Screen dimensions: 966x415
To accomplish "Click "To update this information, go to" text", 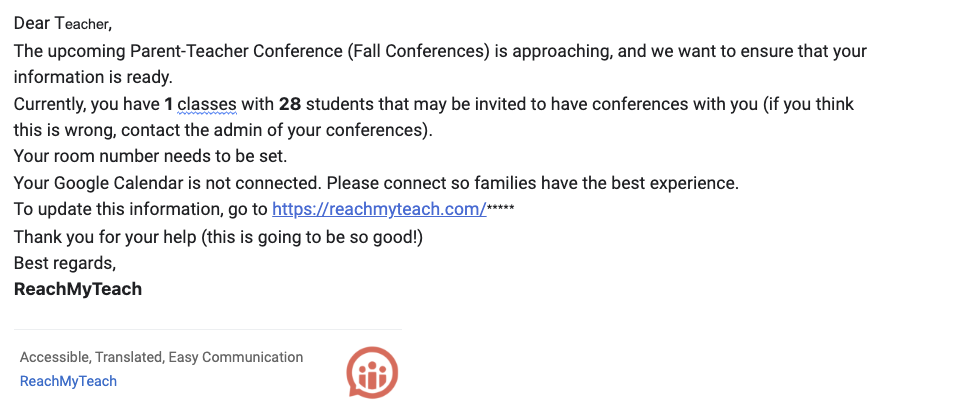I will click(140, 210).
